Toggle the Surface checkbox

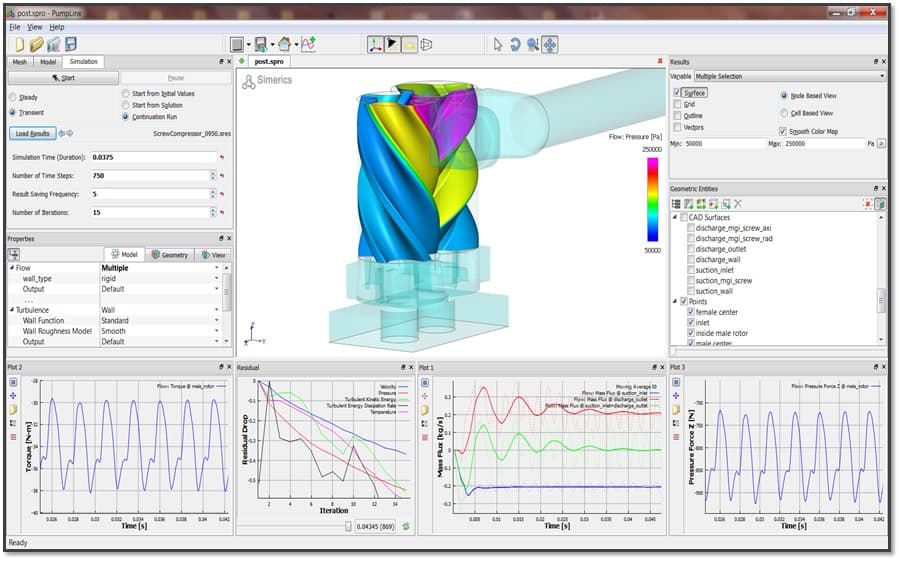[677, 92]
